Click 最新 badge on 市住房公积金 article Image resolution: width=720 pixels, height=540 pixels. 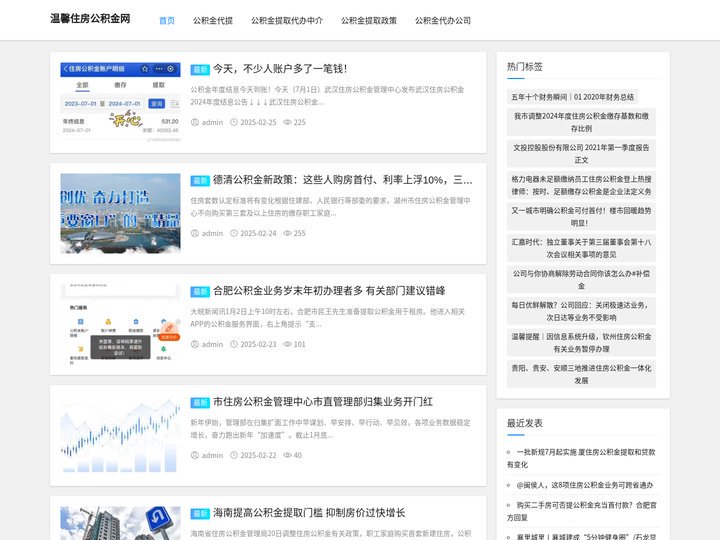(x=200, y=403)
